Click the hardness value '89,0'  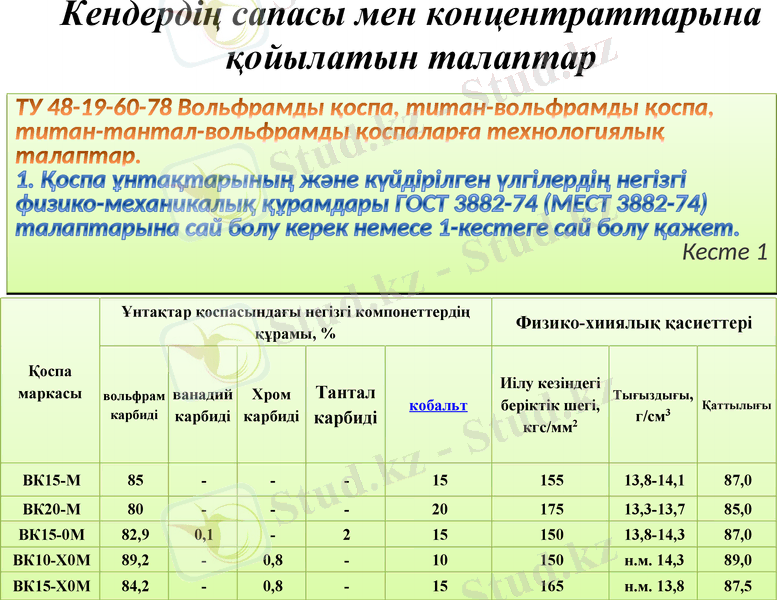coord(738,560)
